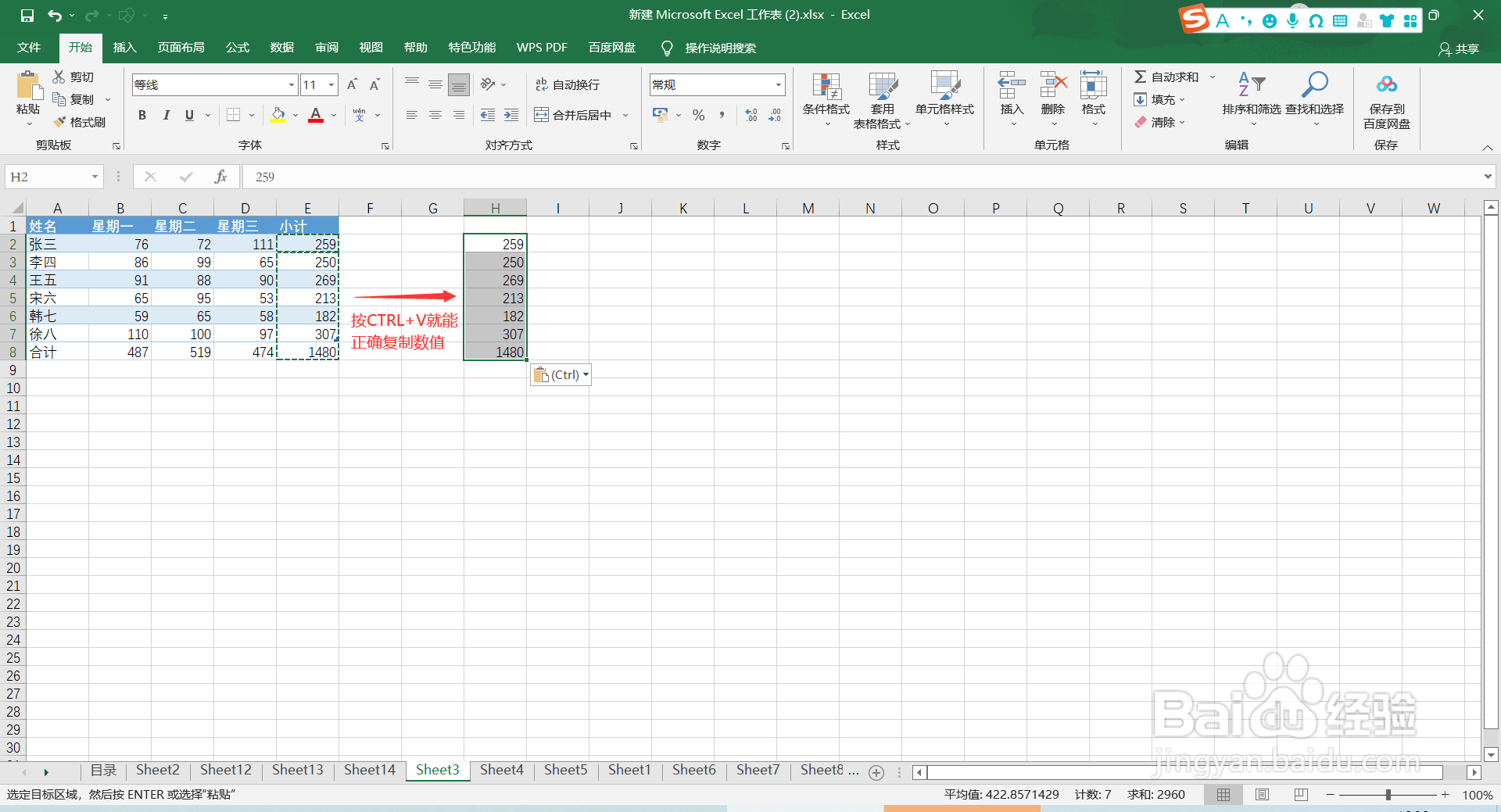Collapse the ribbon with the chevron
This screenshot has width=1501, height=812.
coord(1487,147)
